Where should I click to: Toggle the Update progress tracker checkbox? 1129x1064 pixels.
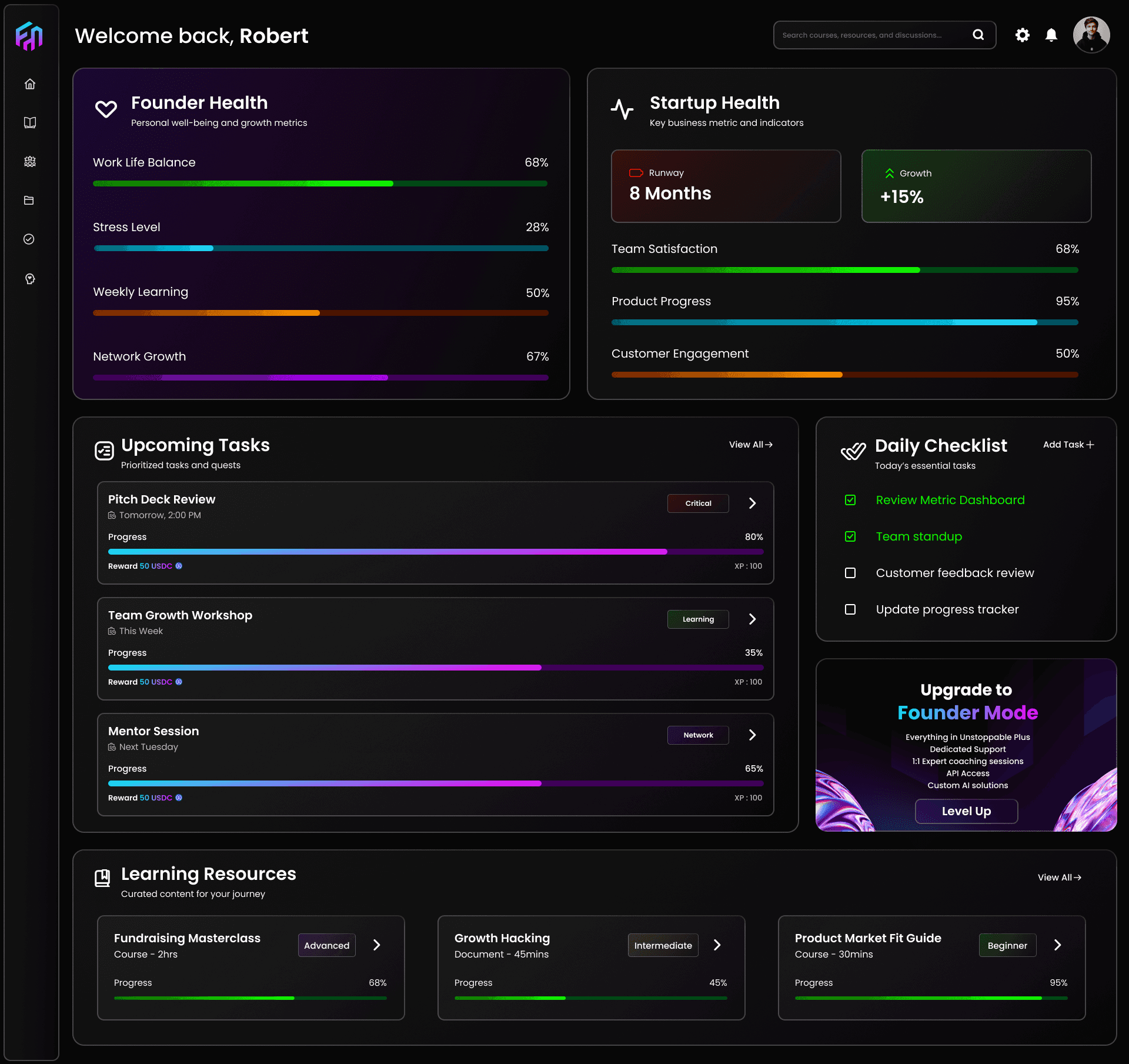(x=852, y=608)
